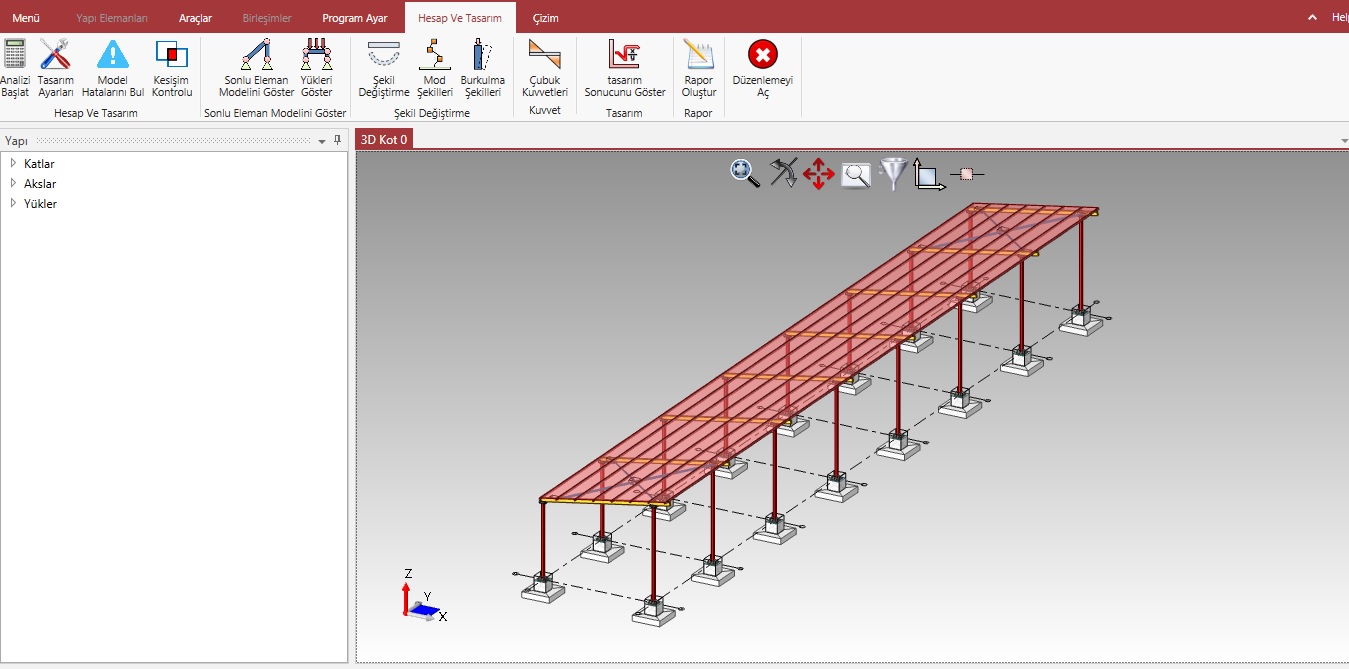The image size is (1349, 669).
Task: Expand the Akslar tree node
Action: pyautogui.click(x=13, y=183)
